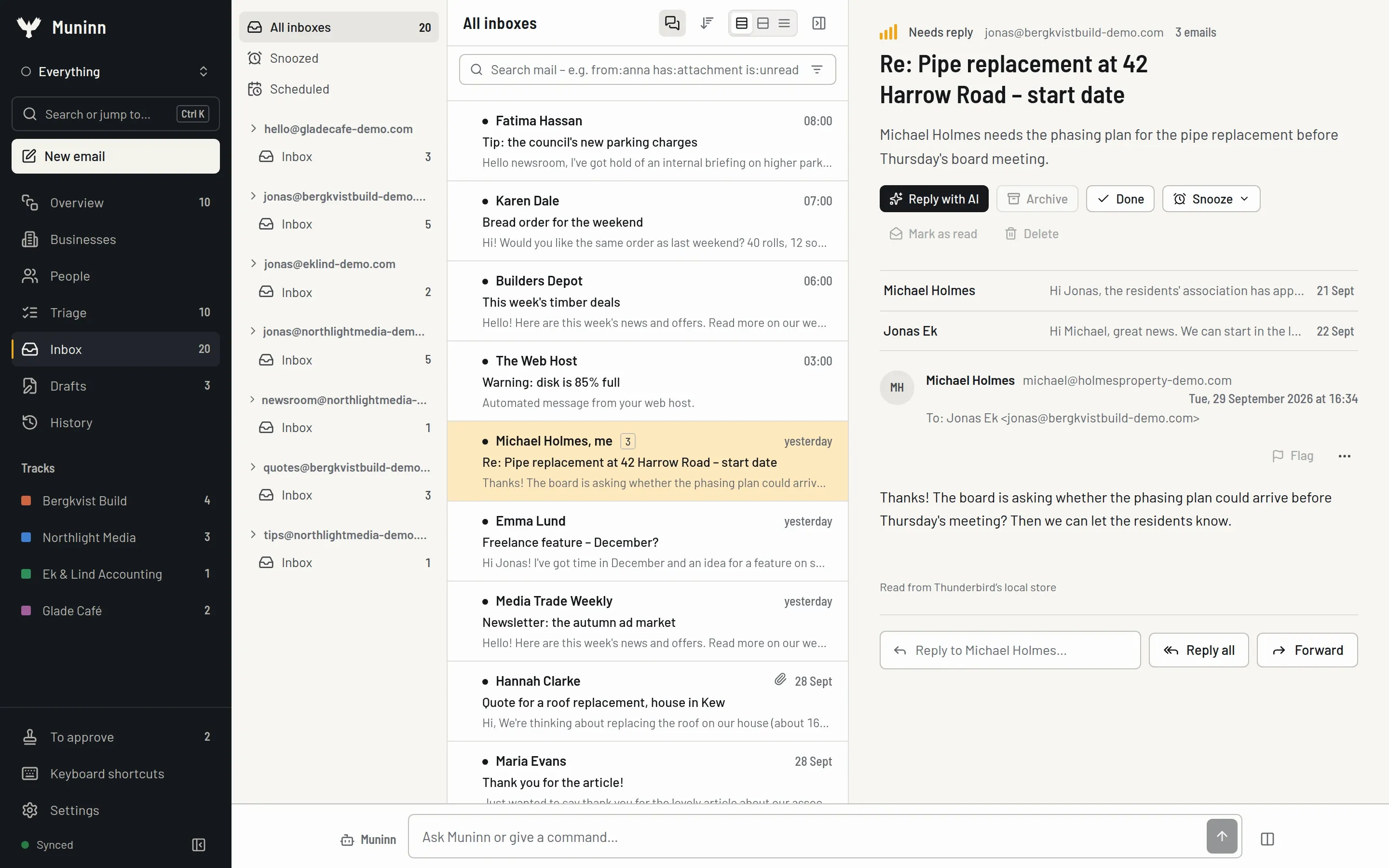Select the orange Bergkvist Build track

(115, 501)
